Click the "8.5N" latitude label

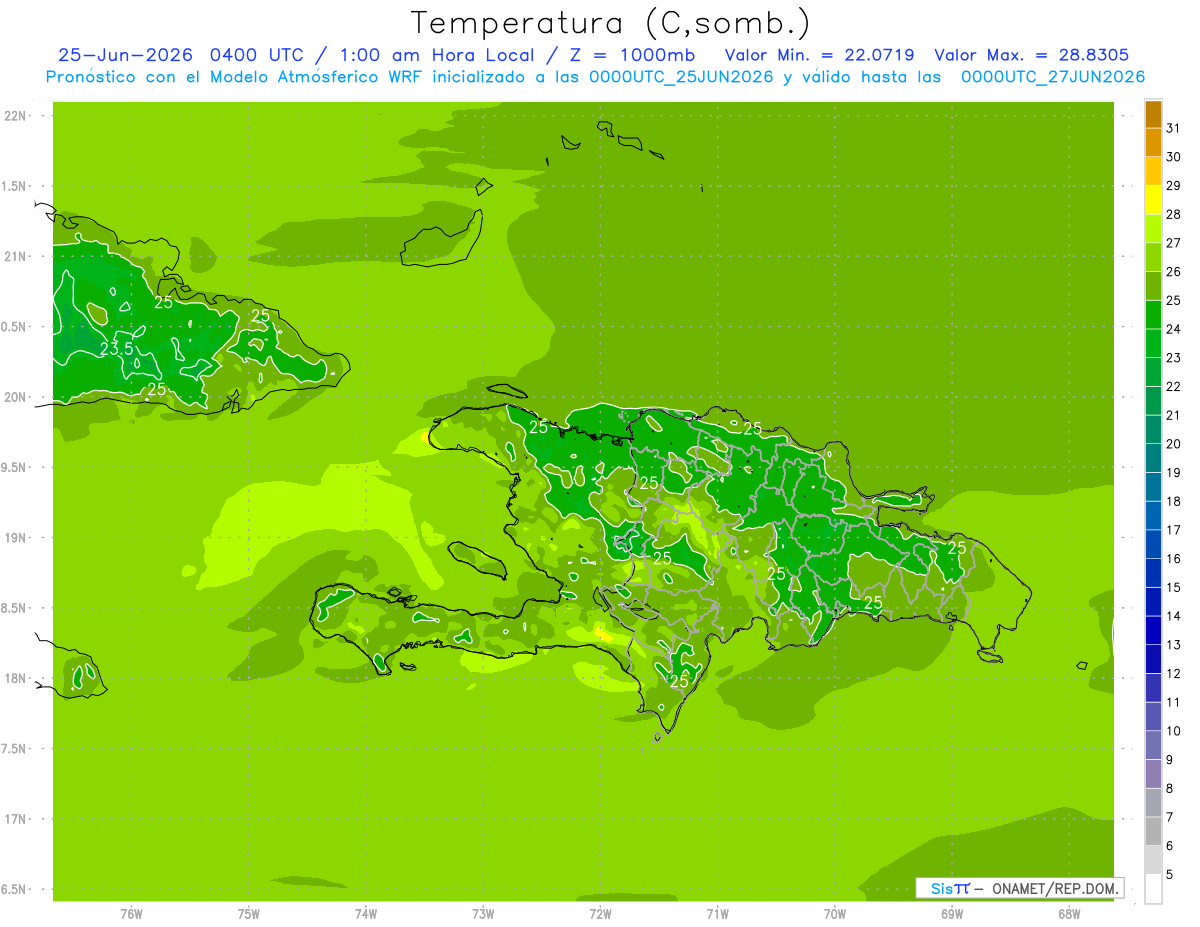pos(15,608)
